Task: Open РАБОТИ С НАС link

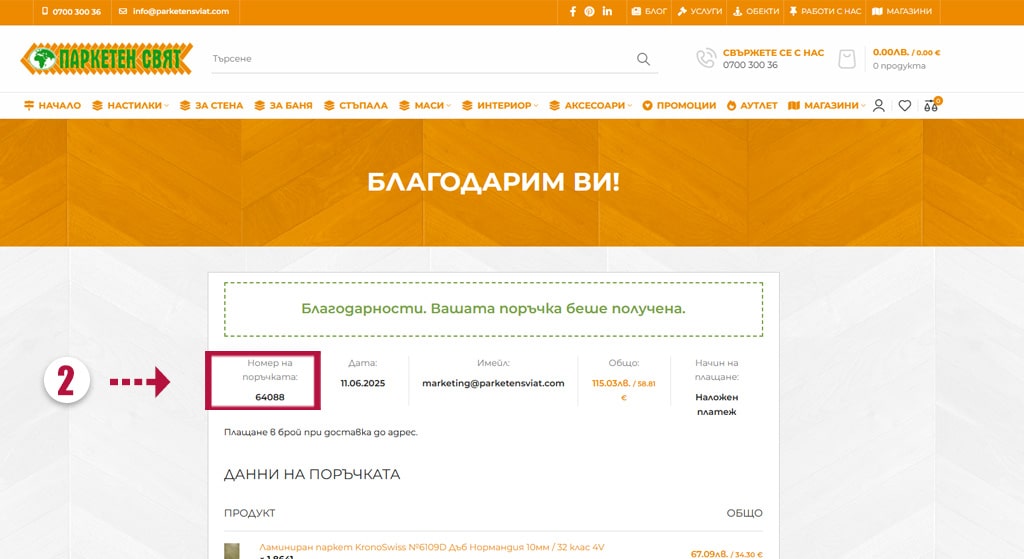Action: click(x=825, y=11)
